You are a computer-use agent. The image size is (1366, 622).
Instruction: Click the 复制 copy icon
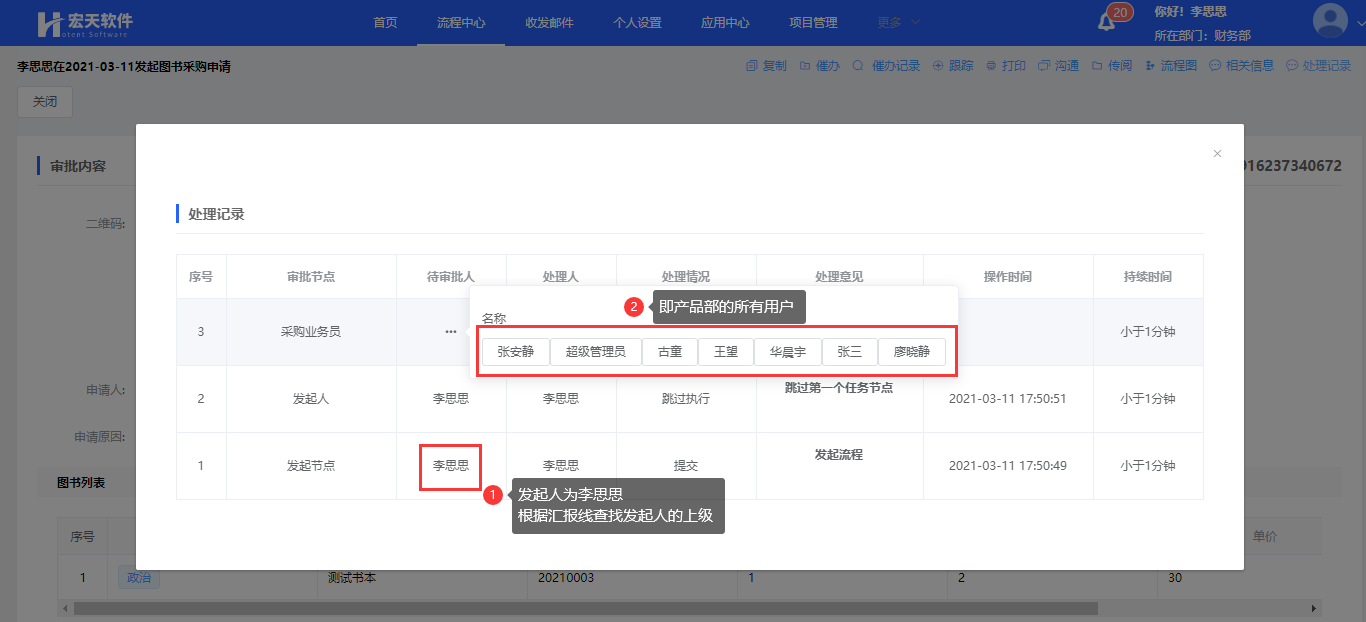(x=752, y=66)
